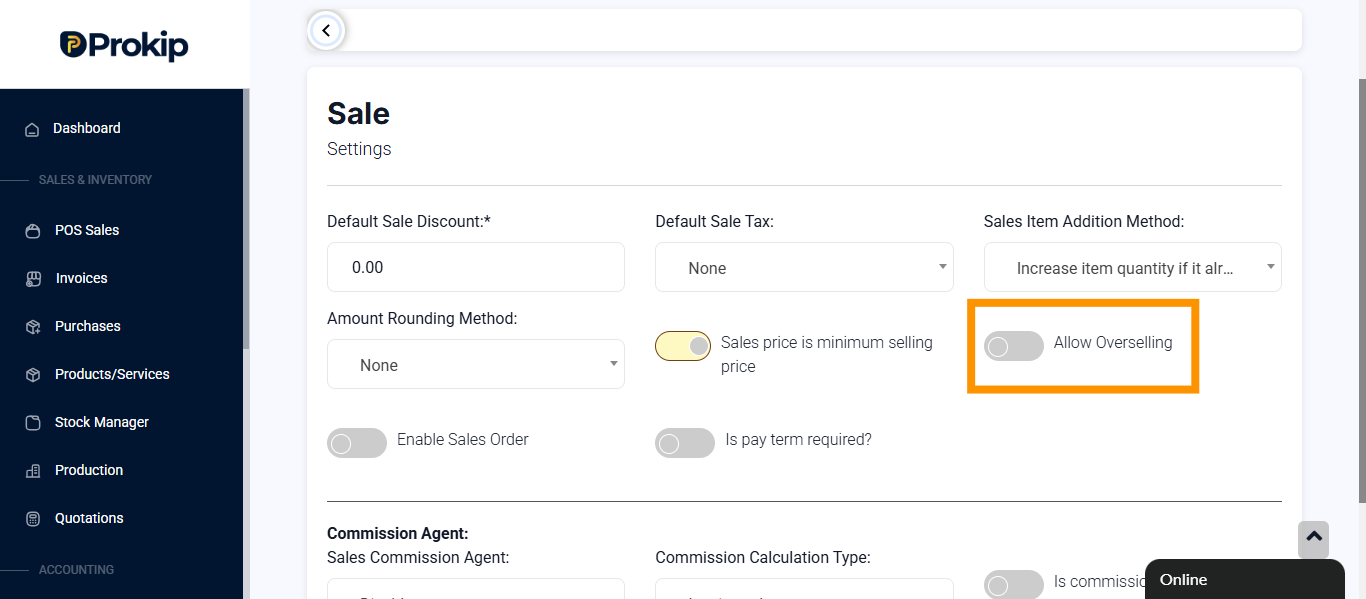The height and width of the screenshot is (599, 1366).
Task: Open the Online chat widget
Action: click(1244, 579)
